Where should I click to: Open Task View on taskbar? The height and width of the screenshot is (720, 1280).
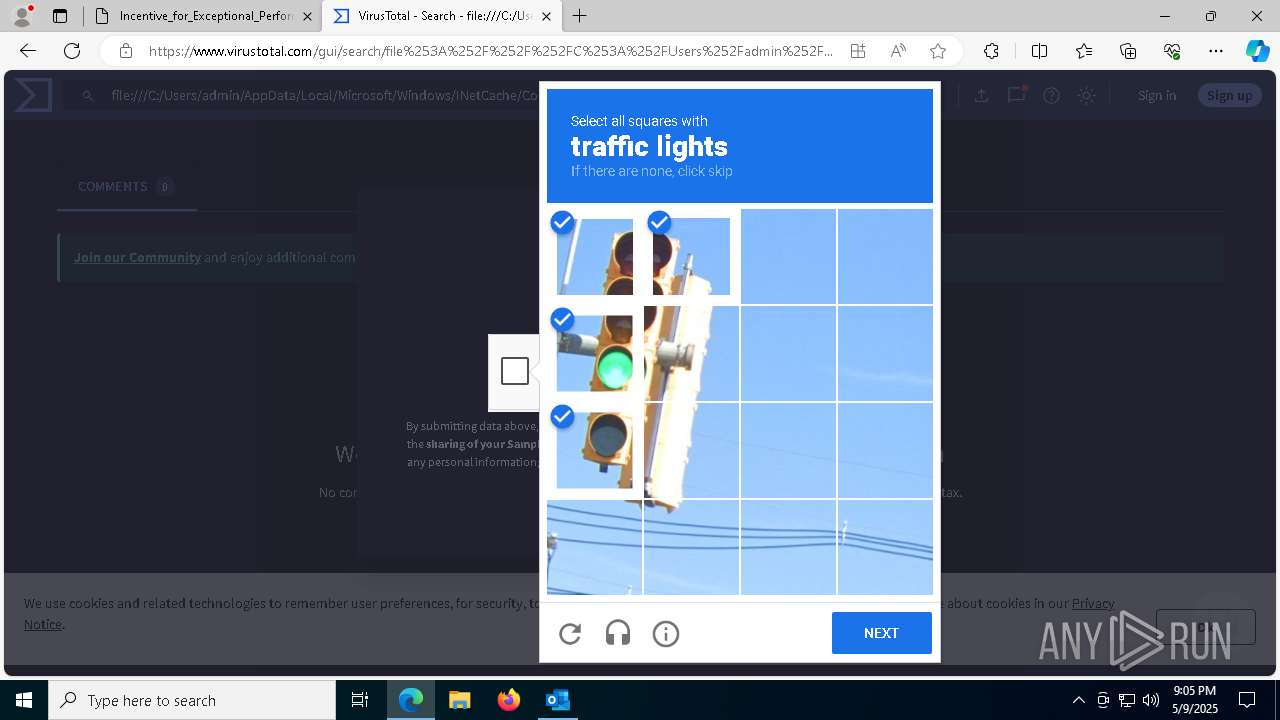pos(360,700)
